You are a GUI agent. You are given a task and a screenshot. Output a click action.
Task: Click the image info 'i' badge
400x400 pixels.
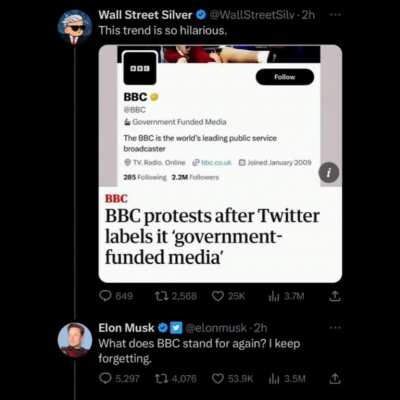(329, 173)
